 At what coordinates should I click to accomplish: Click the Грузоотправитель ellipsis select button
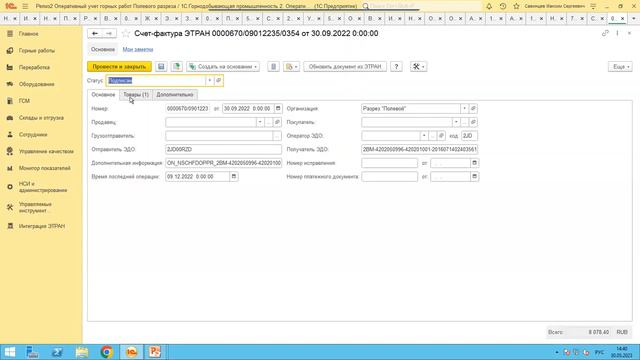click(x=277, y=136)
